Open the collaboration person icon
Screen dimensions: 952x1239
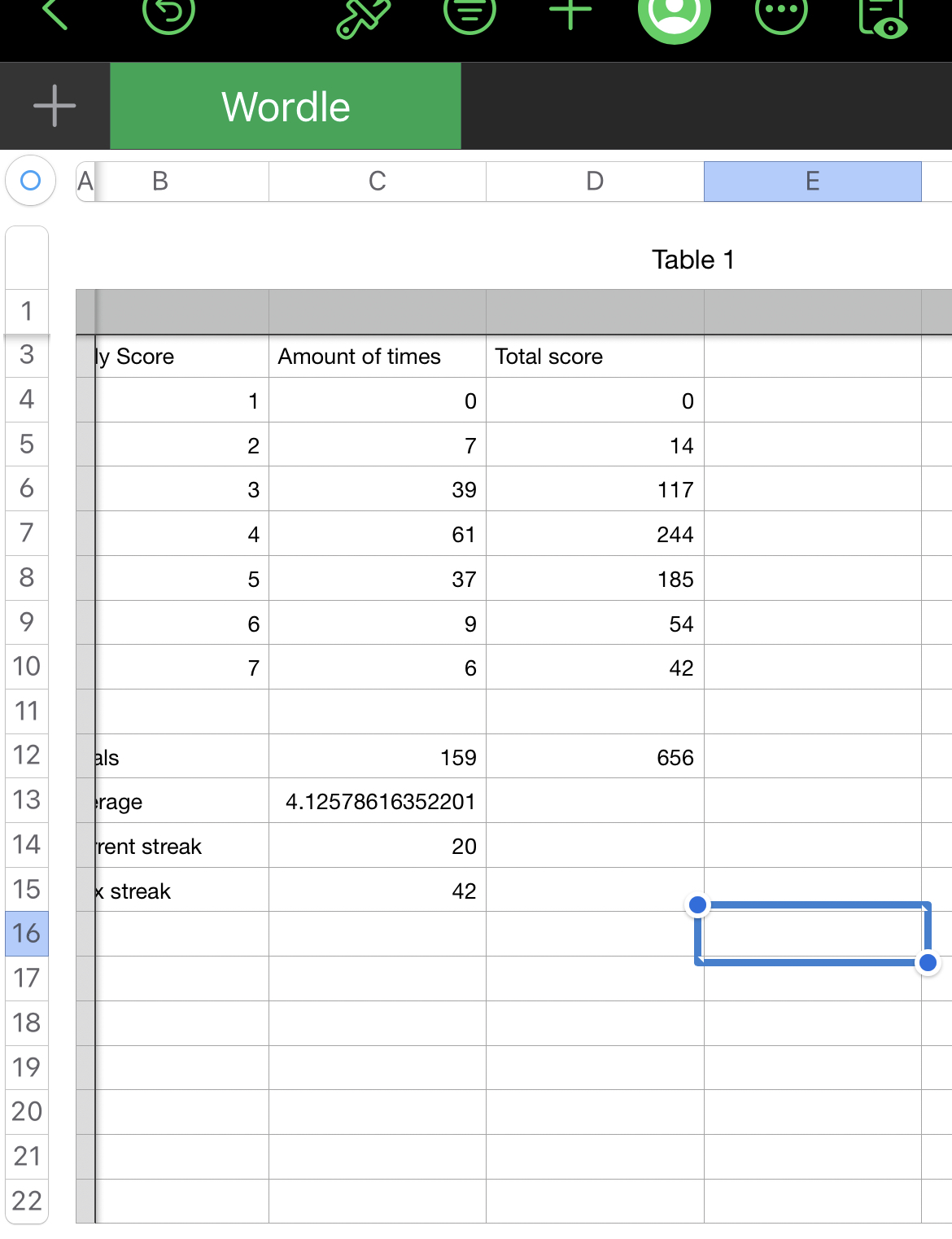pyautogui.click(x=675, y=14)
